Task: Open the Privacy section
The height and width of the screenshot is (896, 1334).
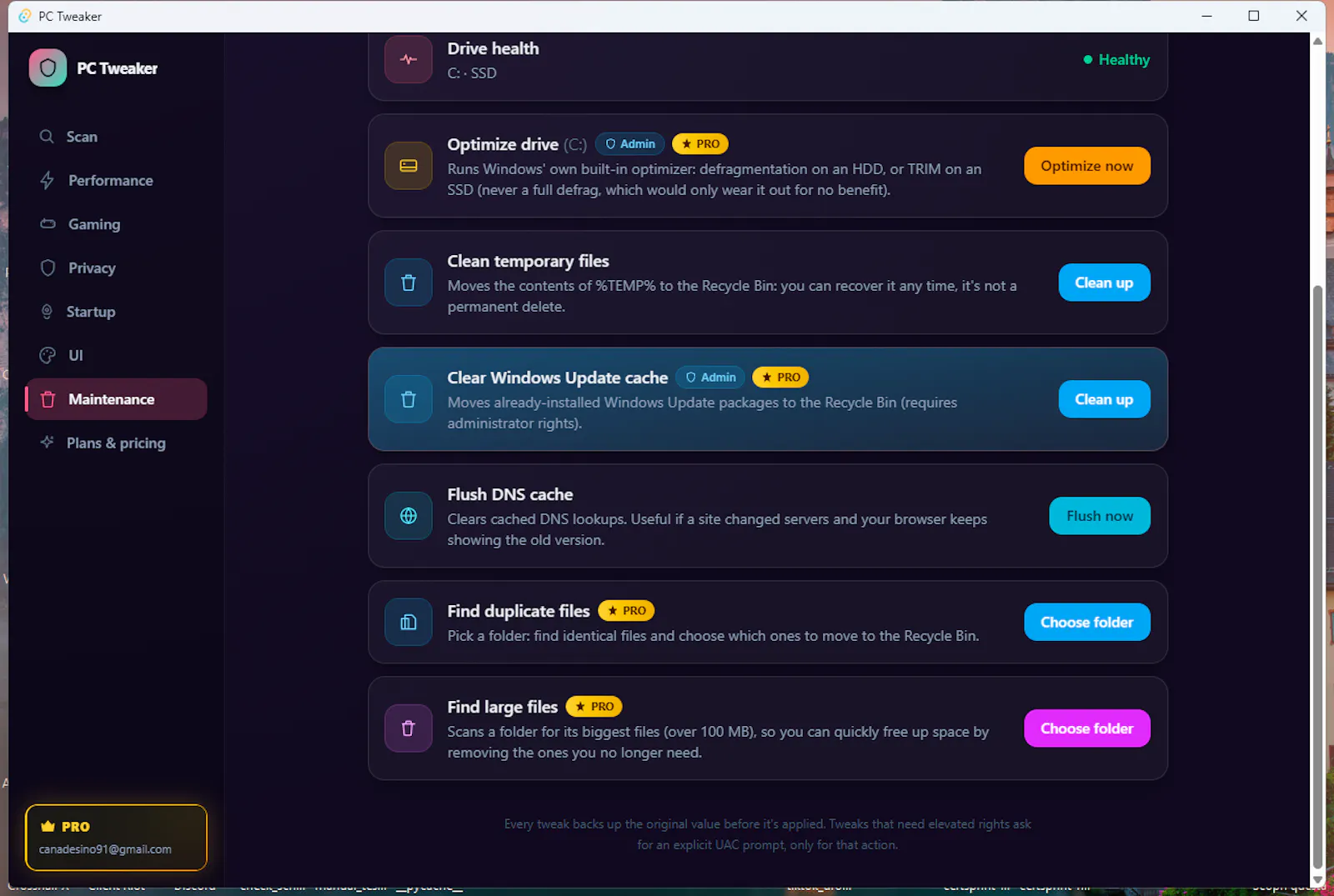Action: [x=116, y=268]
